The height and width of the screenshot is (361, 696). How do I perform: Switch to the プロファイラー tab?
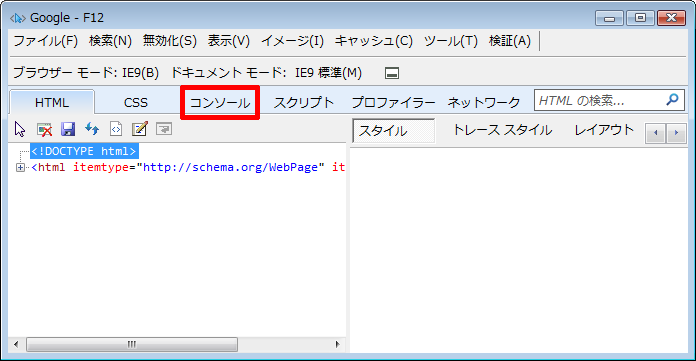pyautogui.click(x=393, y=103)
